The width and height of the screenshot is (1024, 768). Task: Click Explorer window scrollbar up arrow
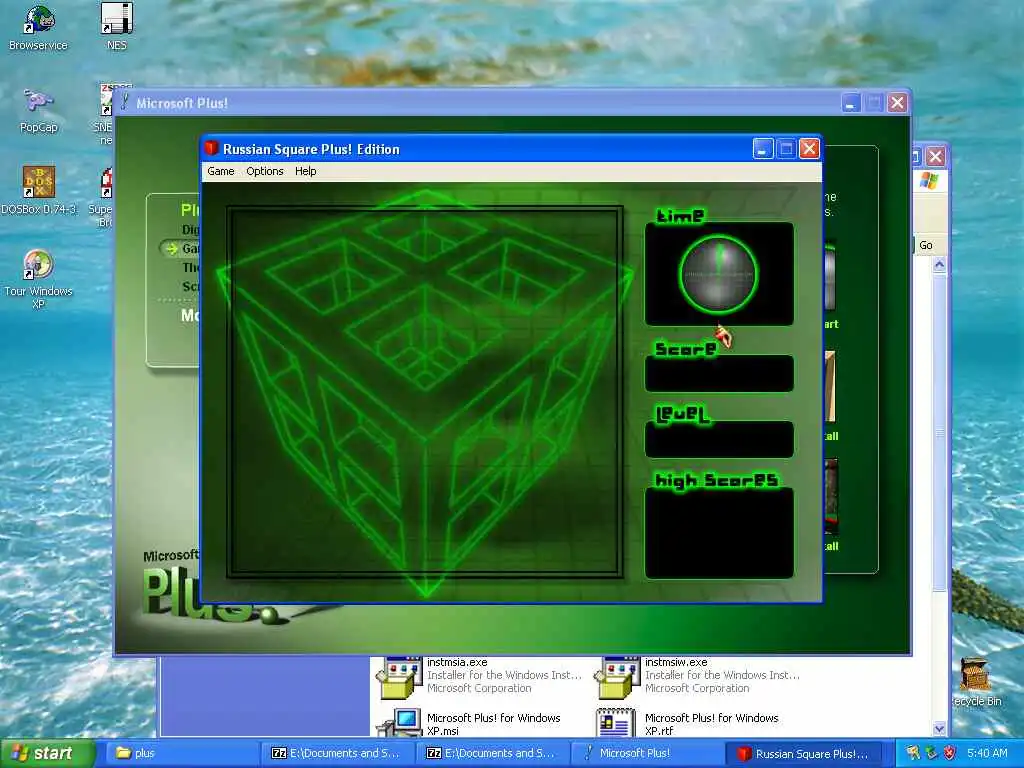(x=939, y=265)
